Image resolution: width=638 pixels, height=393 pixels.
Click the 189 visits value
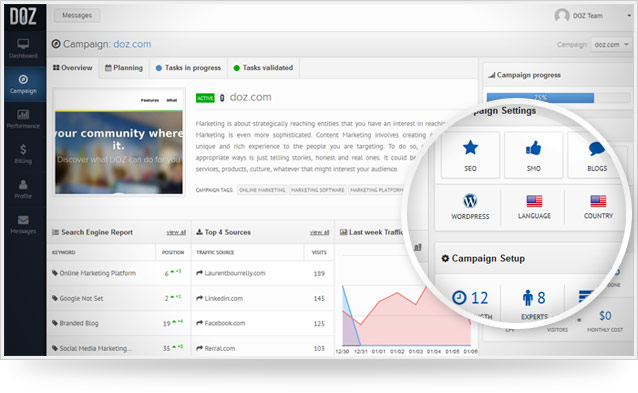click(319, 273)
